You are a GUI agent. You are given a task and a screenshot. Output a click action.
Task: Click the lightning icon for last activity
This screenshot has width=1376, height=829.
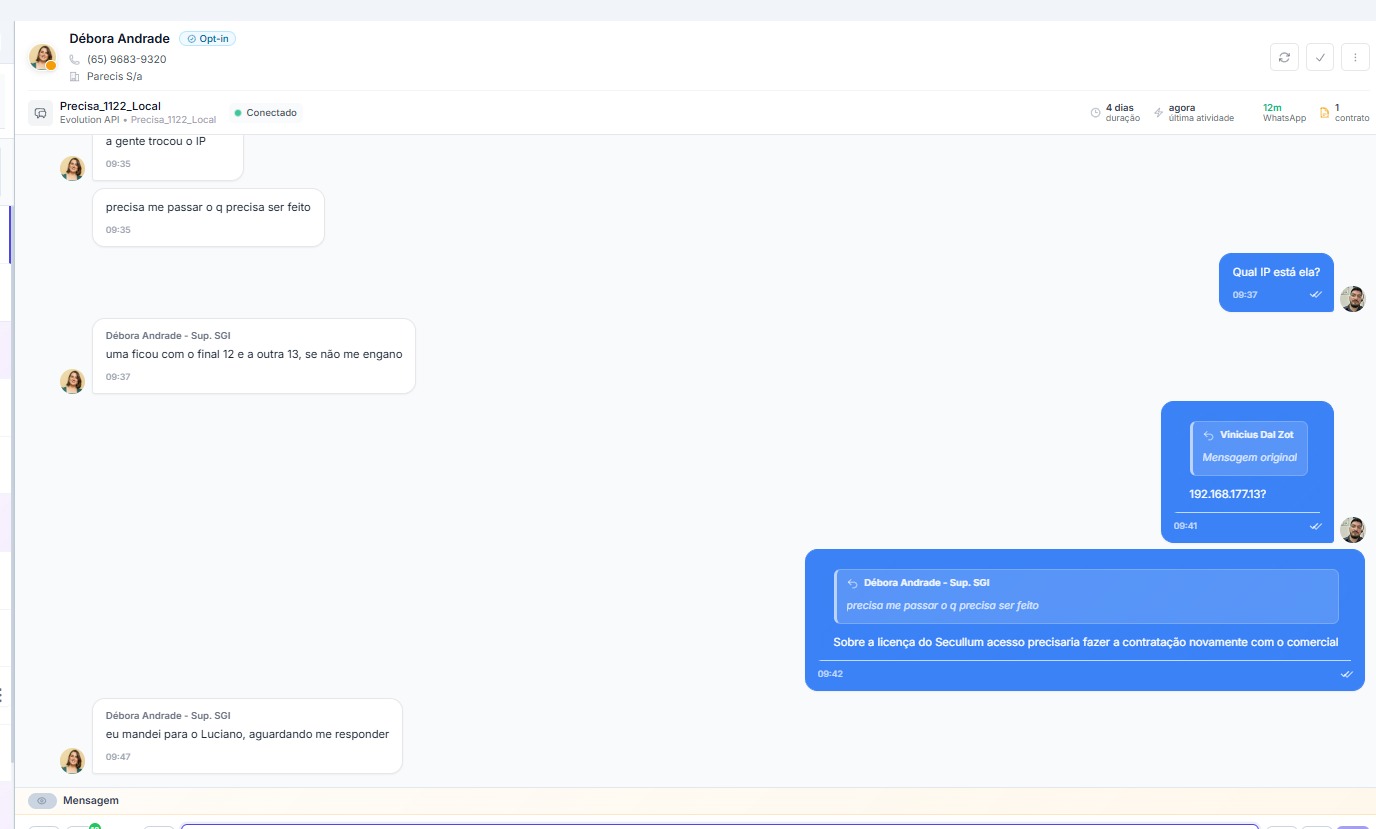pyautogui.click(x=1158, y=113)
